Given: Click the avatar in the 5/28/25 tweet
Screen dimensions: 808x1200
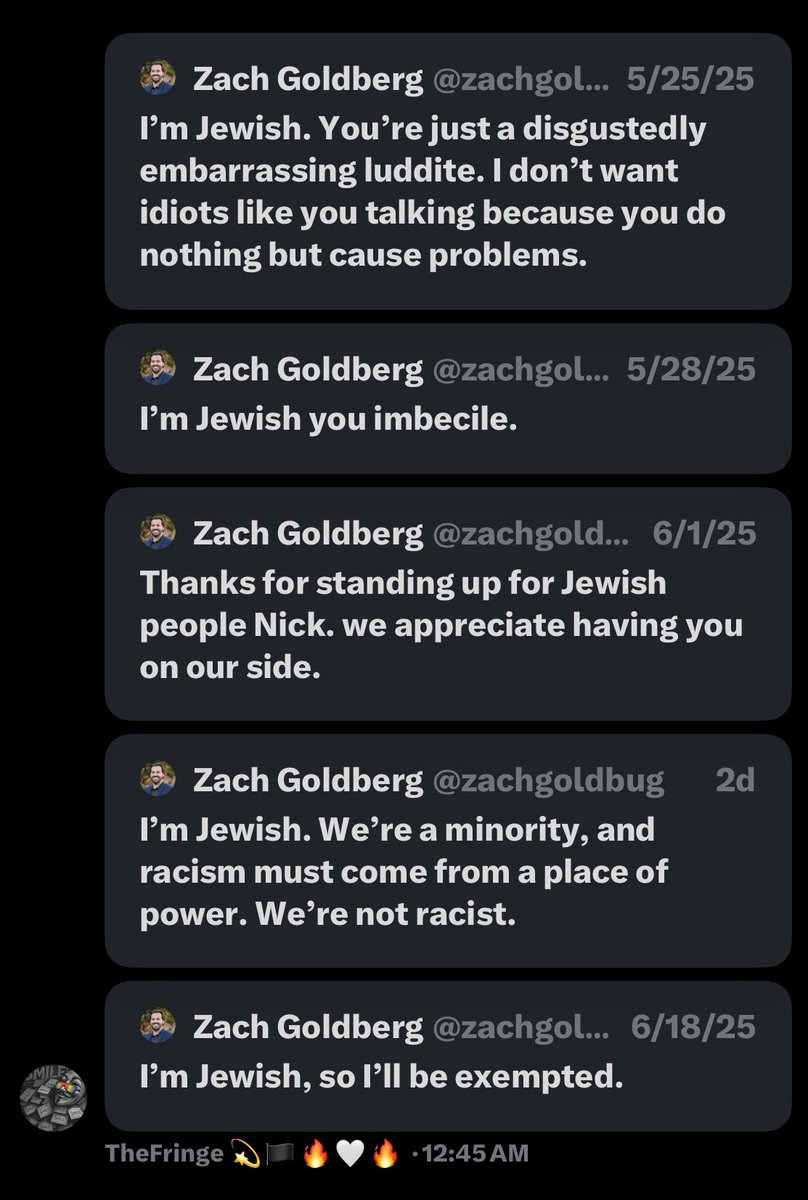Looking at the screenshot, I should 158,369.
